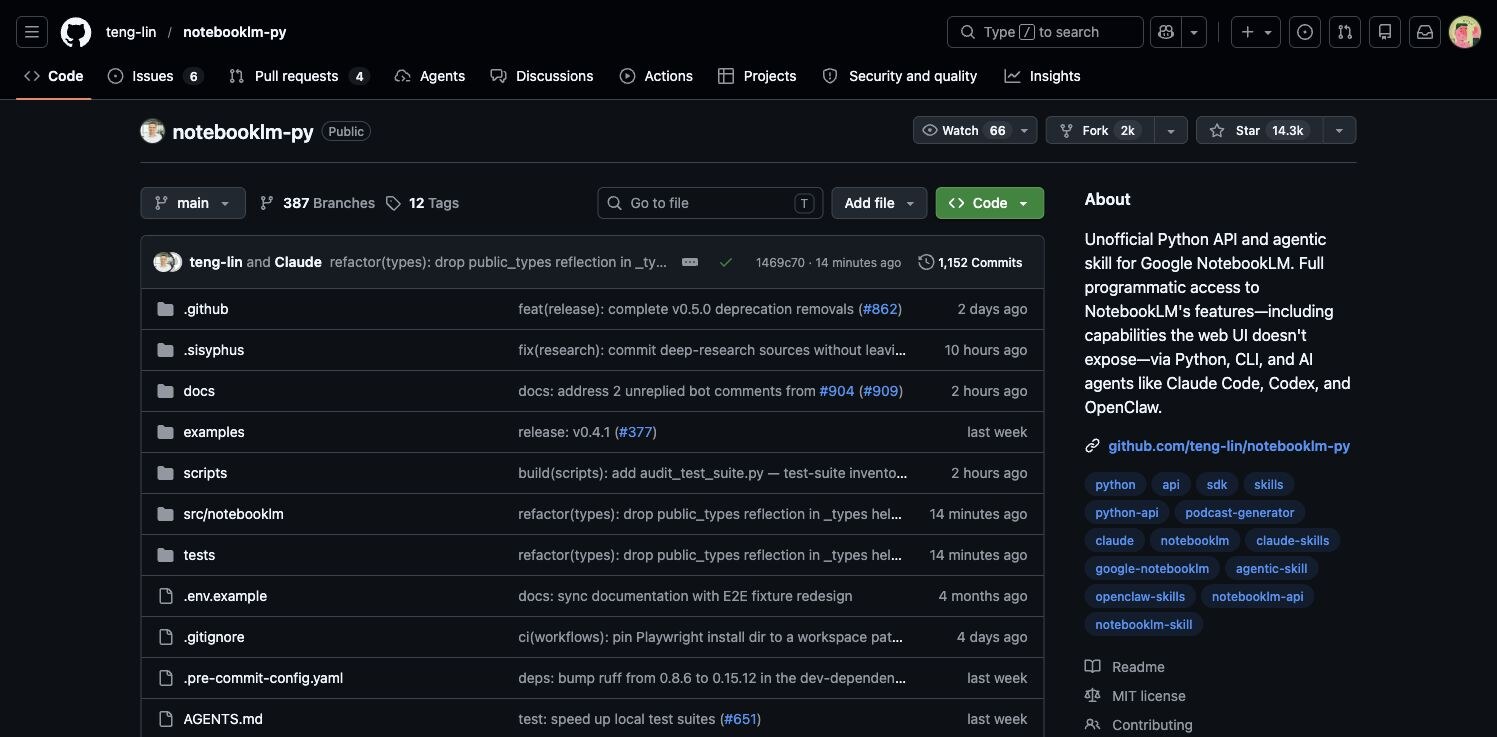Select the openclaw-skills topic tag
Screen dimensions: 1497x737
[1140, 596]
